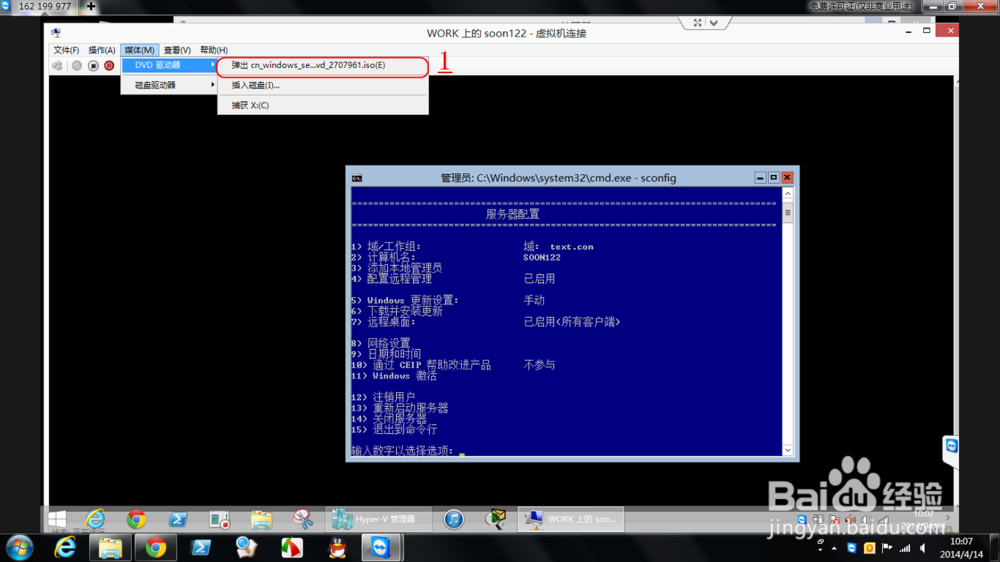Image resolution: width=1000 pixels, height=562 pixels.
Task: Turn off the VM with the black stop icon
Action: click(93, 66)
